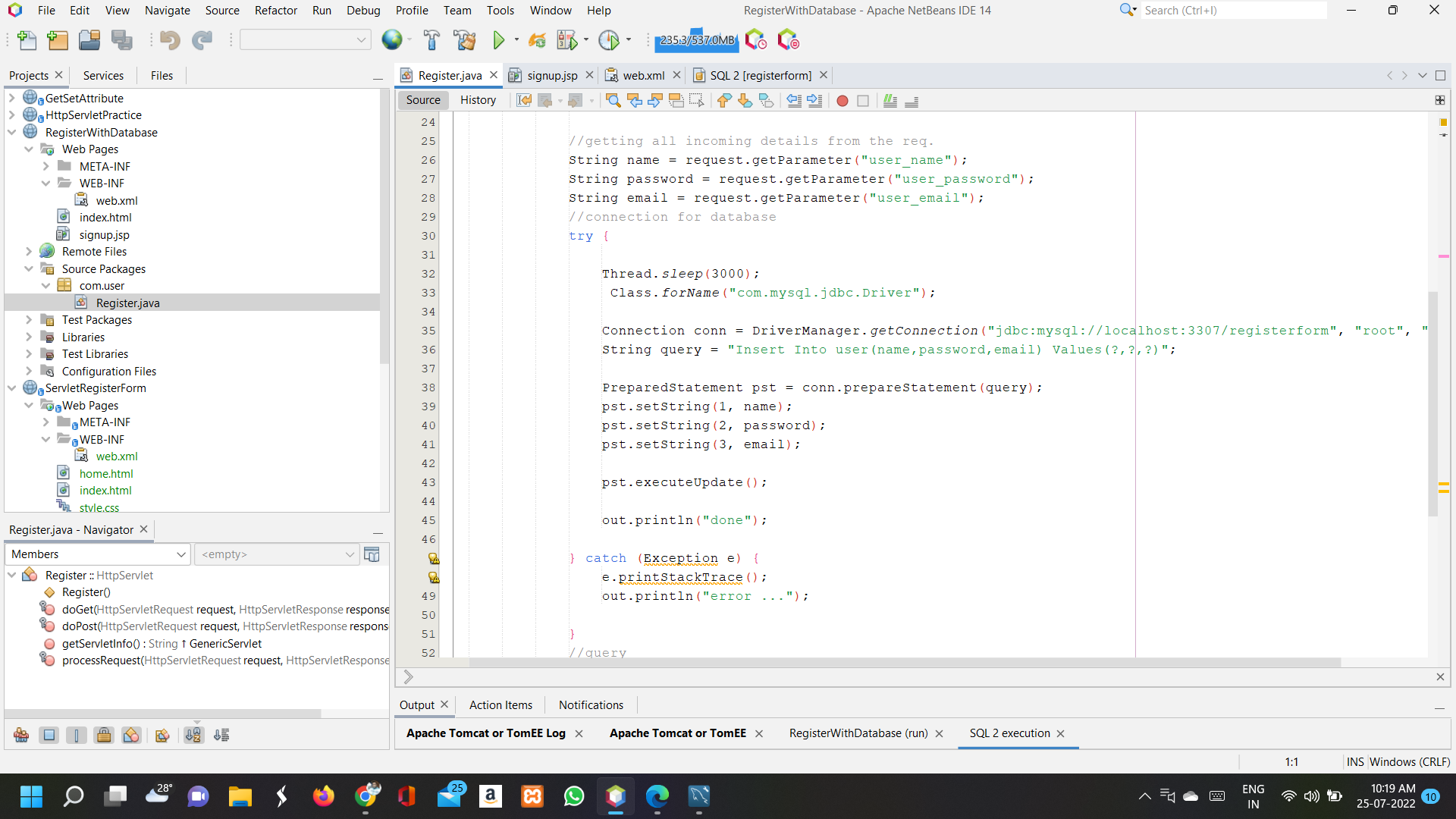Select Register.java in the project tree
The image size is (1456, 819).
pos(127,303)
